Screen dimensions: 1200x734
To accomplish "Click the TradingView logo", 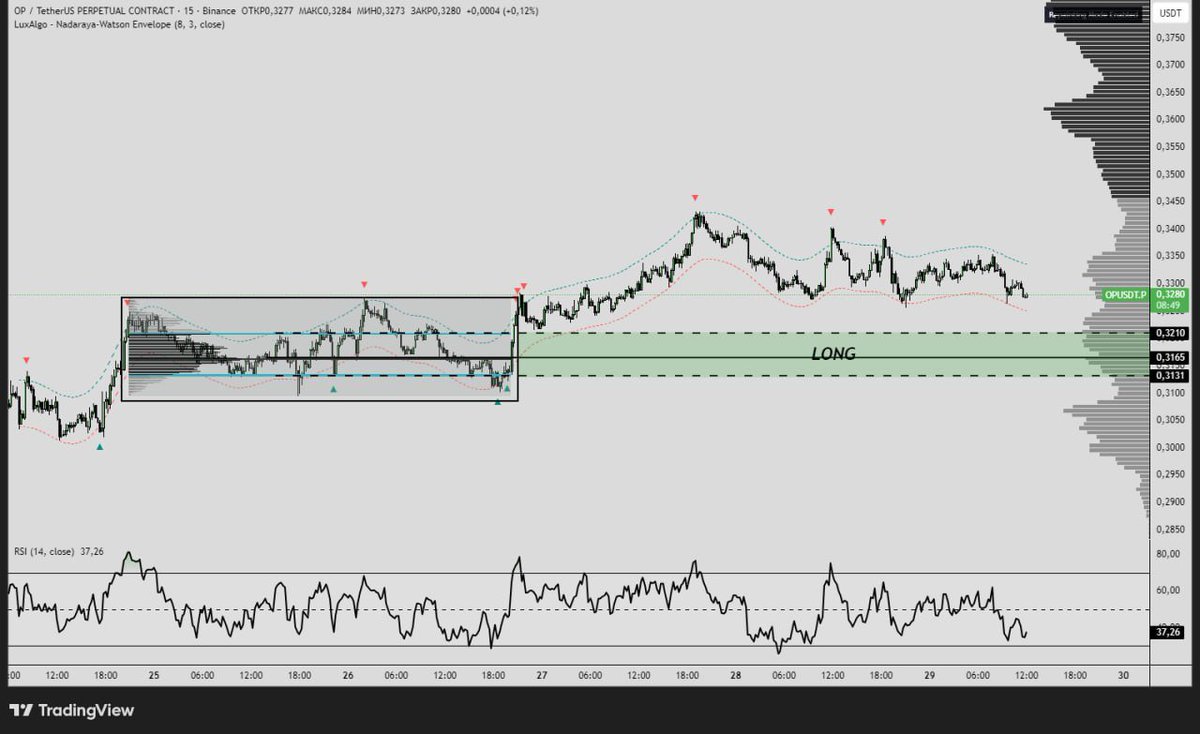I will point(72,711).
